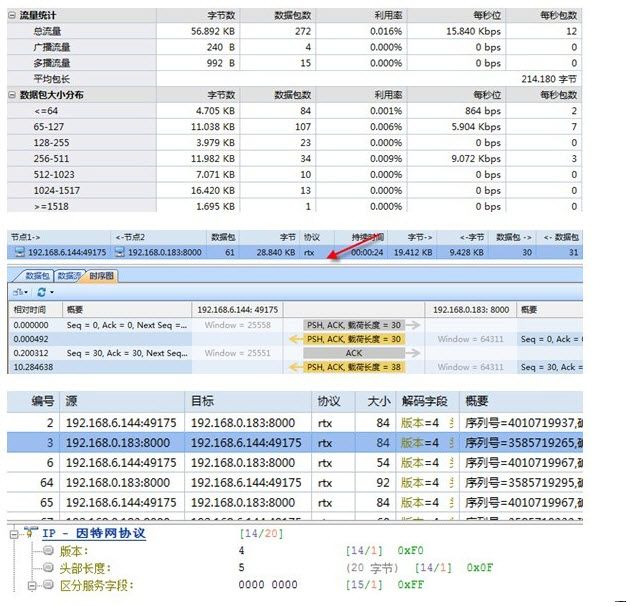Screen dimensions: 630x606
Task: Click the 512-1023 size range row
Action: pos(295,174)
